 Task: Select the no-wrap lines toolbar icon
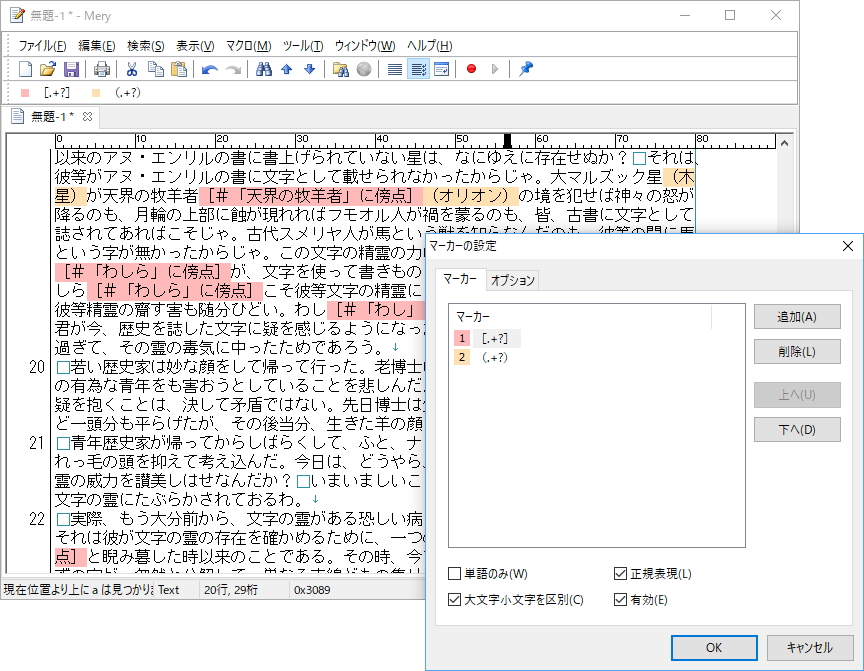[395, 69]
